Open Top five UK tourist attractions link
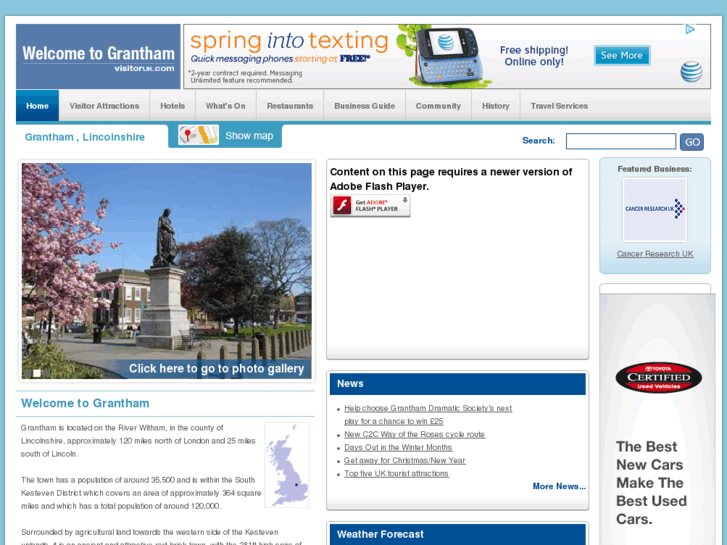The width and height of the screenshot is (727, 545). [x=396, y=473]
